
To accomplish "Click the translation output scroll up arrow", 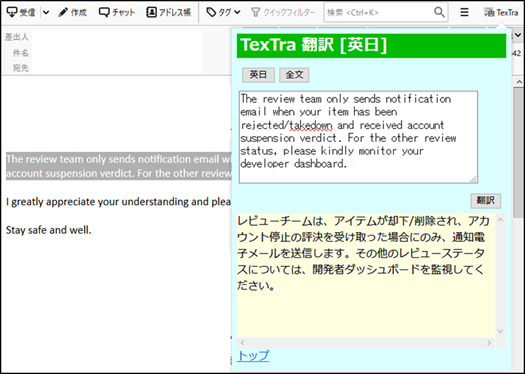I will click(x=501, y=220).
